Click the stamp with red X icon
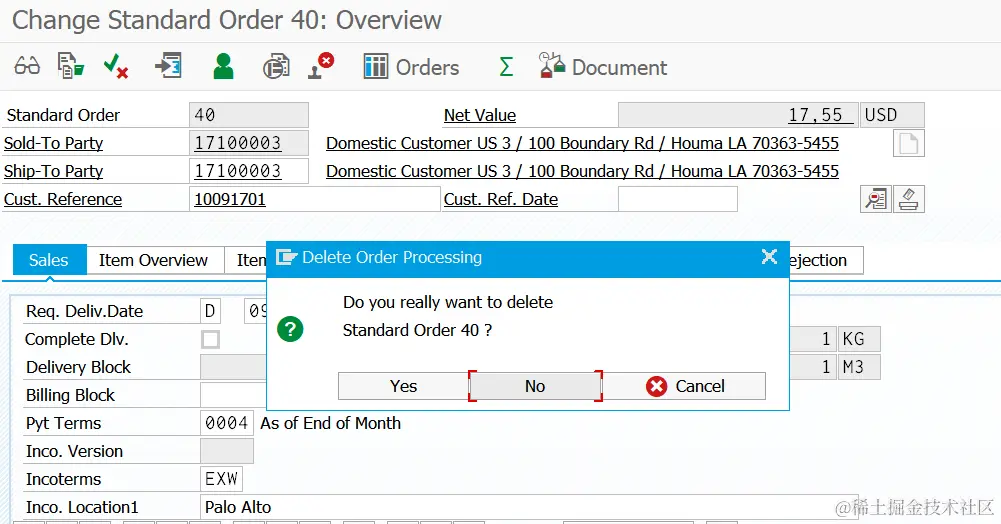The image size is (1001, 524). pos(321,66)
